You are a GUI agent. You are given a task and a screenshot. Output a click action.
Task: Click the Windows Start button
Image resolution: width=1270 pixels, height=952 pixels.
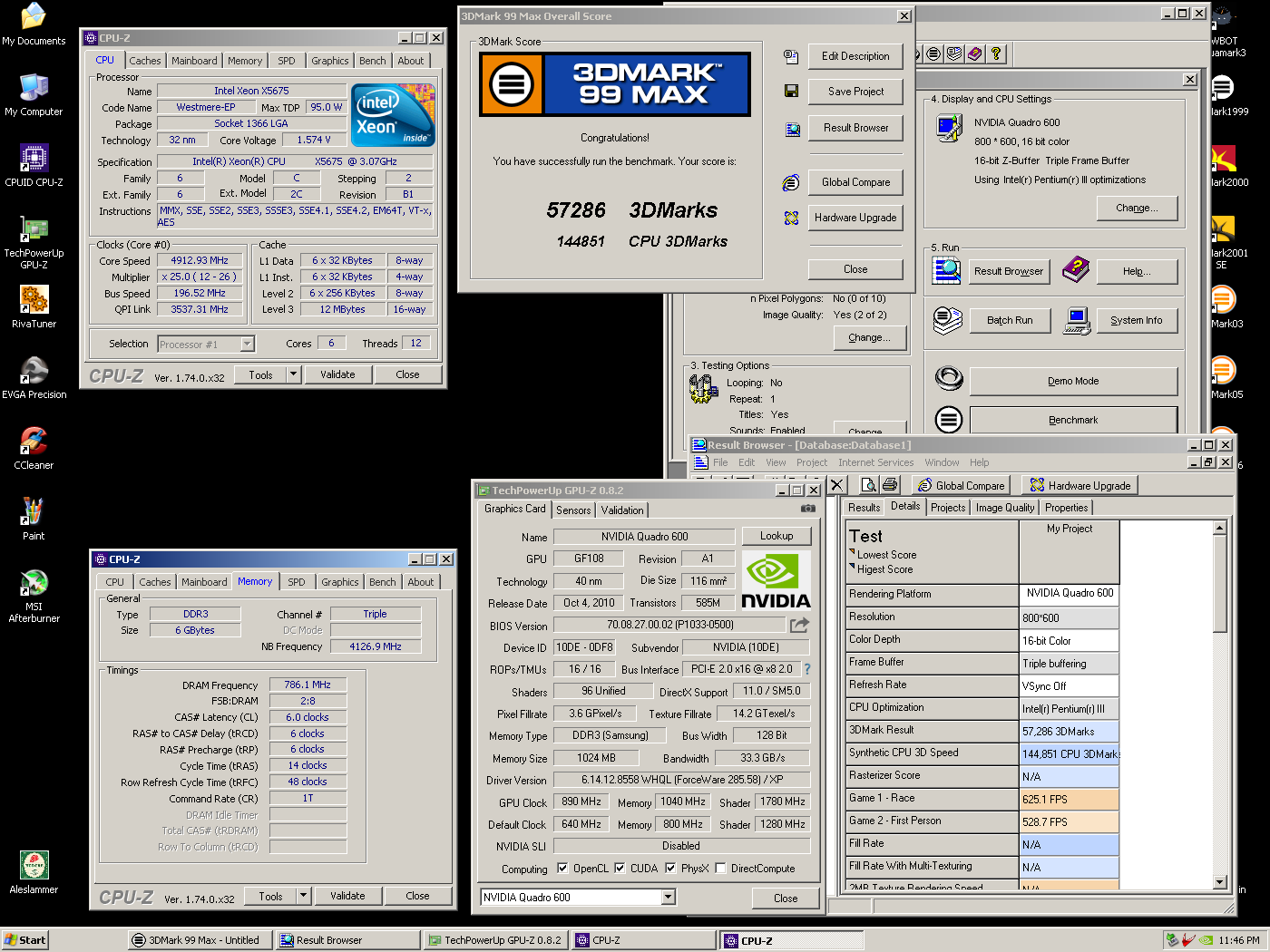pos(24,940)
